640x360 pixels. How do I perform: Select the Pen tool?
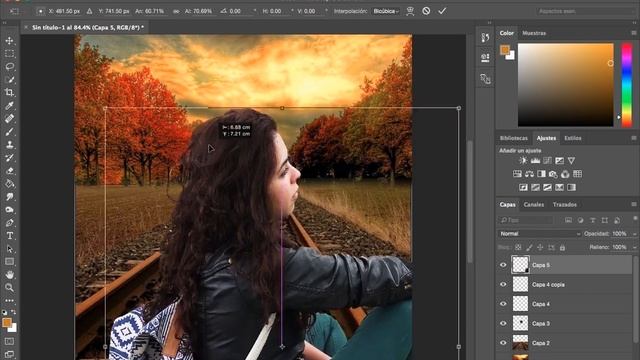click(x=9, y=223)
